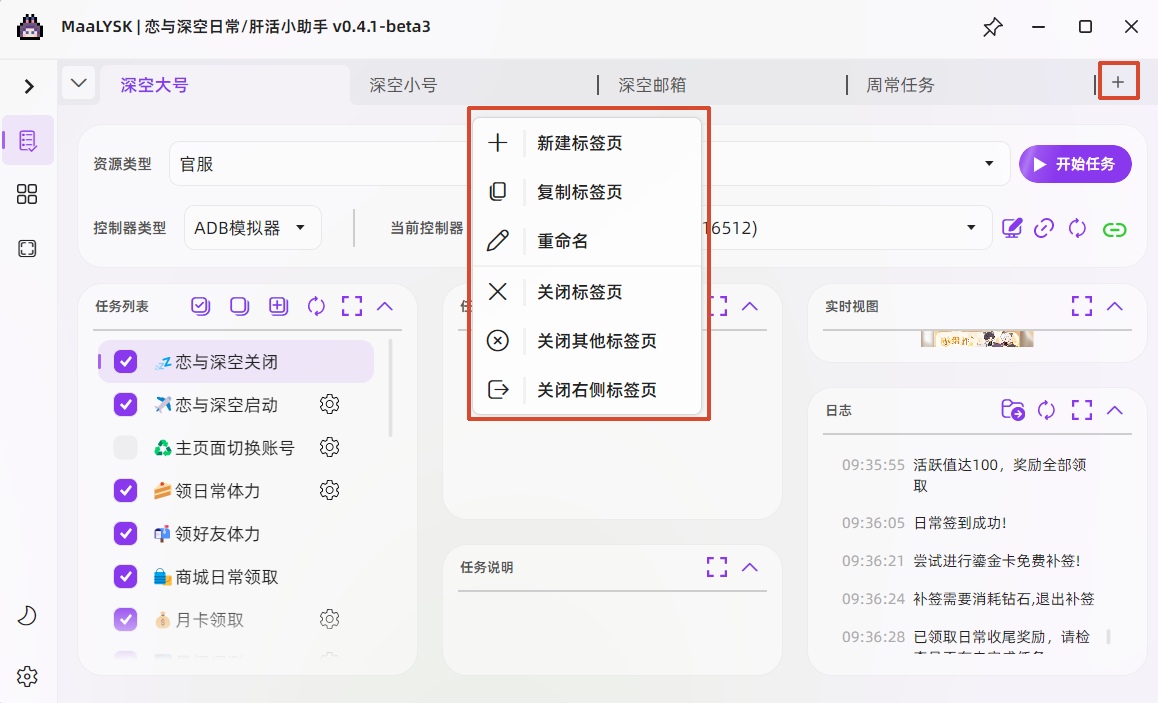Uncheck the 领好友体力 task
The height and width of the screenshot is (703, 1158).
pyautogui.click(x=126, y=533)
